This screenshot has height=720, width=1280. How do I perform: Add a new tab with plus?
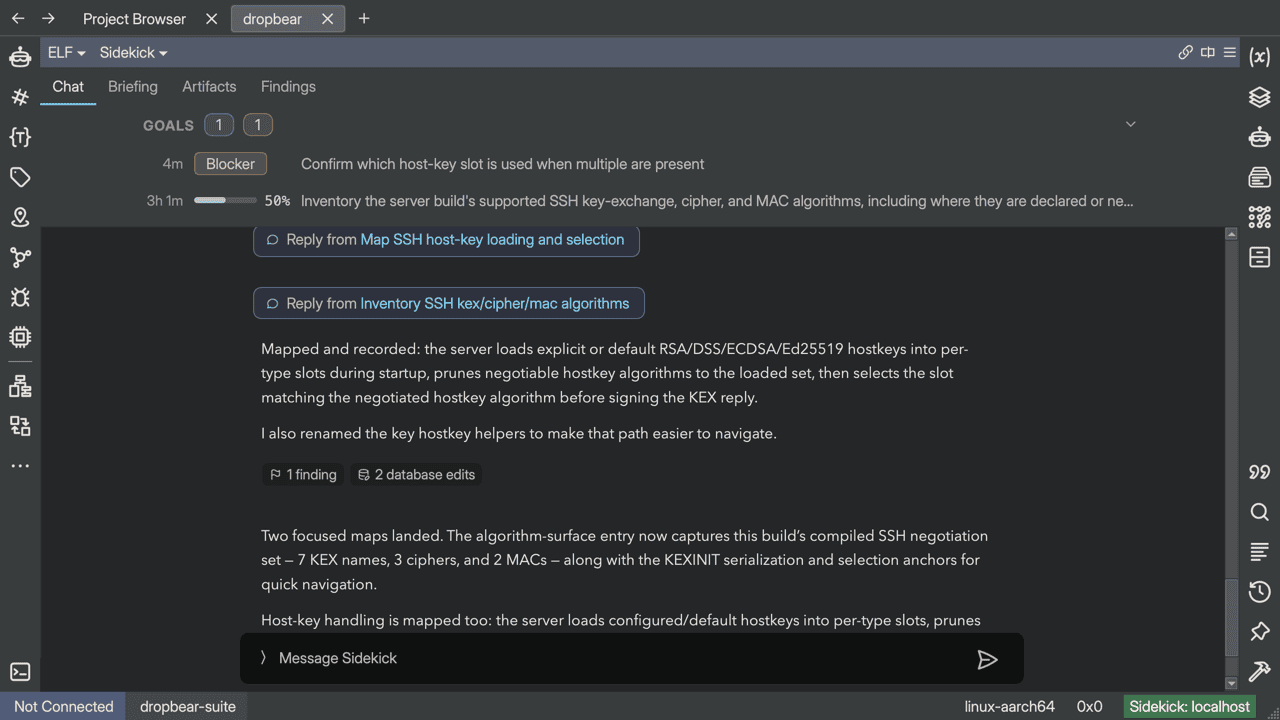click(364, 19)
